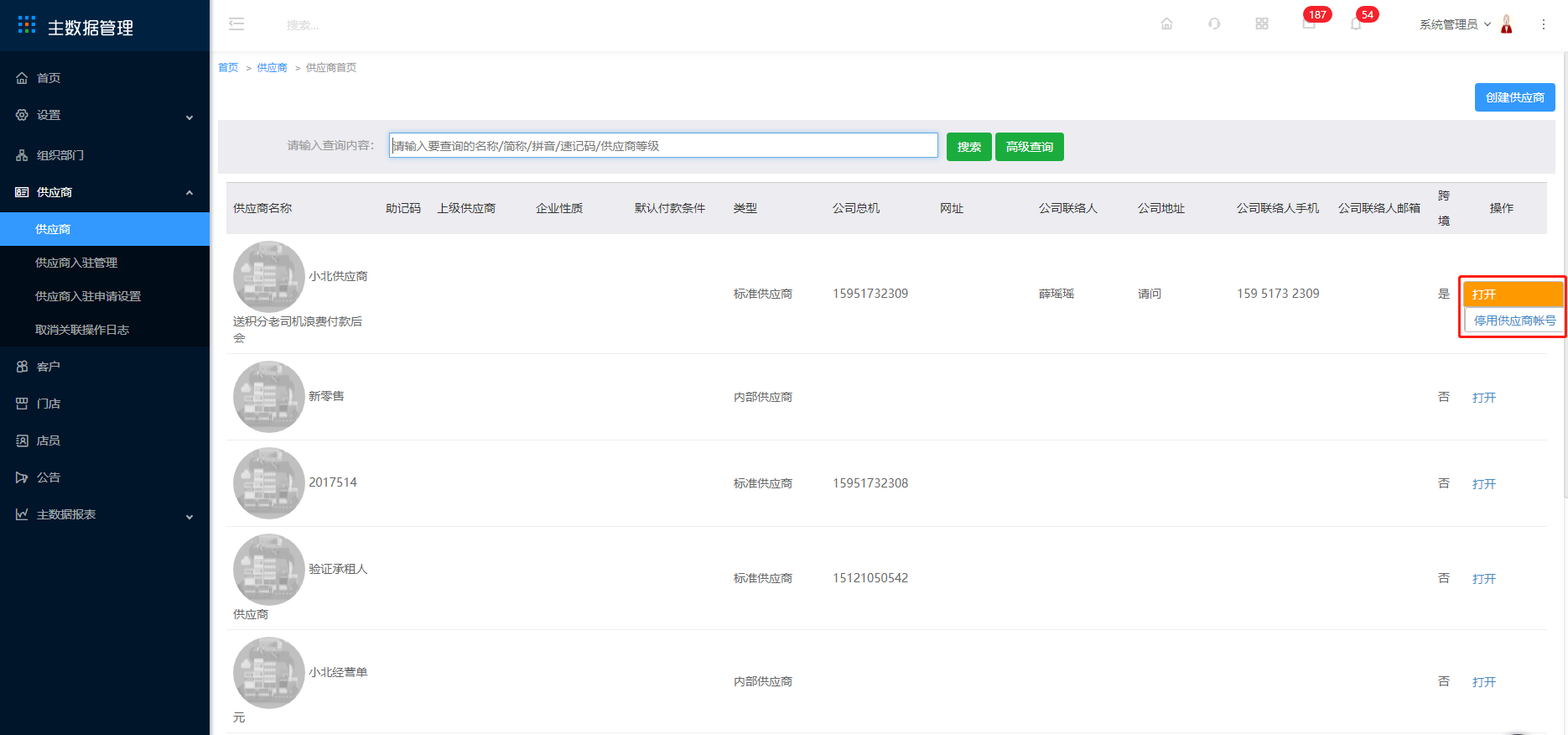Click the 2017514 supplier avatar

pos(269,483)
